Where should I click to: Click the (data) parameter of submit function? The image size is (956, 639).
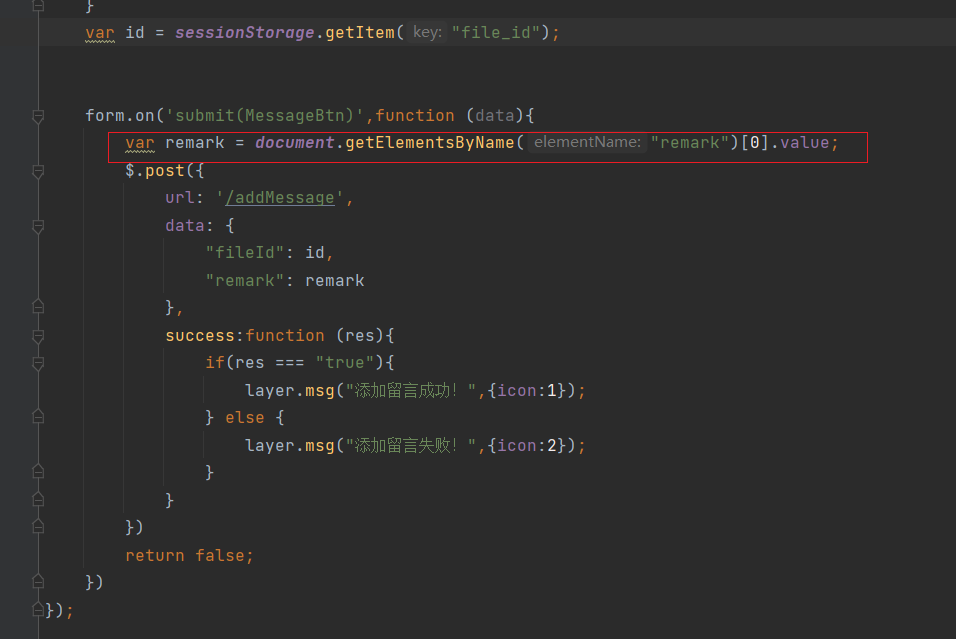(494, 116)
